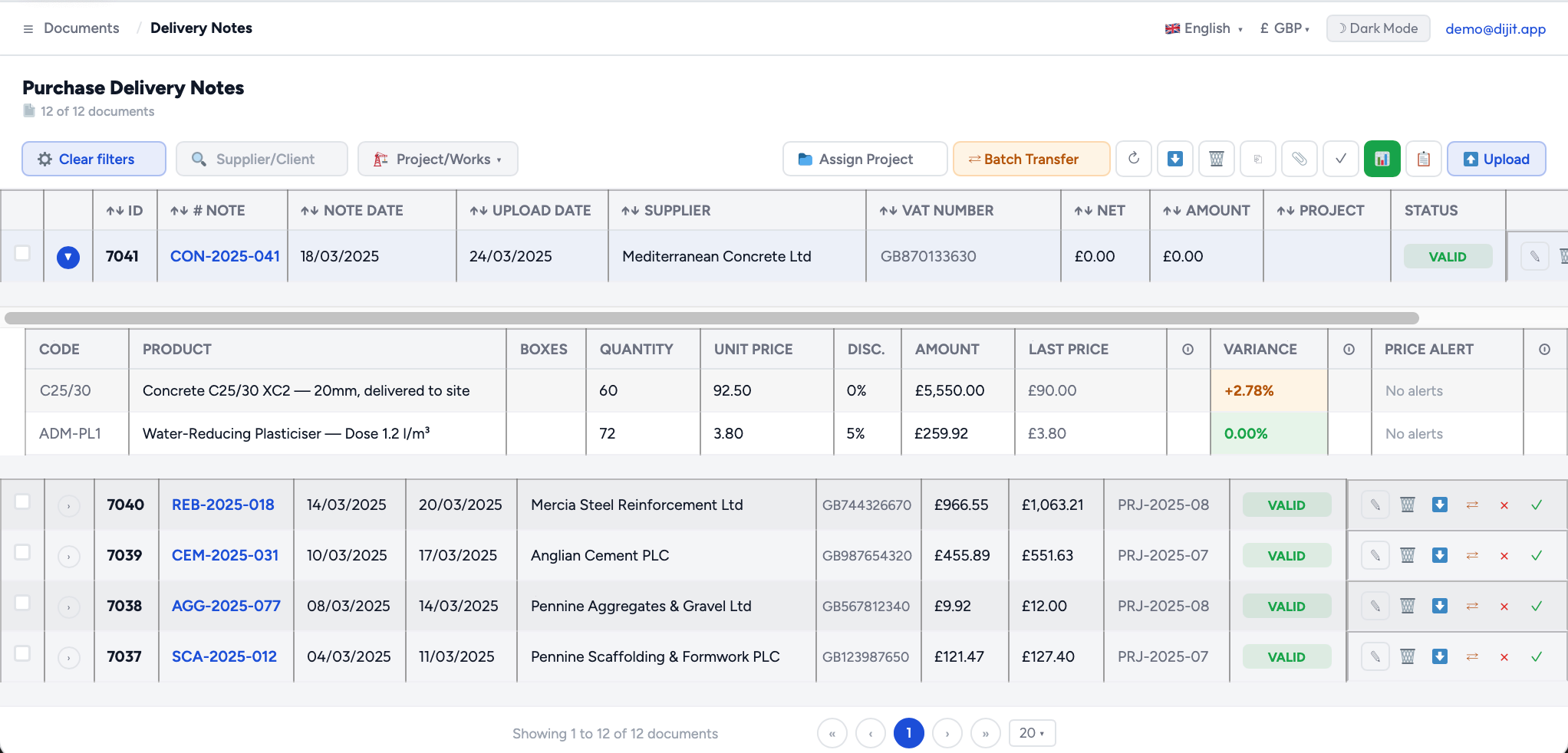Open the hamburger menu icon beside Documents
Screen dimensions: 1568x753
pos(28,28)
